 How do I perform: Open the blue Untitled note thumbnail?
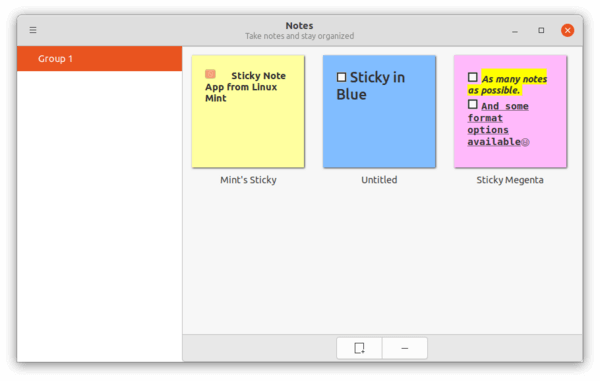click(x=379, y=111)
